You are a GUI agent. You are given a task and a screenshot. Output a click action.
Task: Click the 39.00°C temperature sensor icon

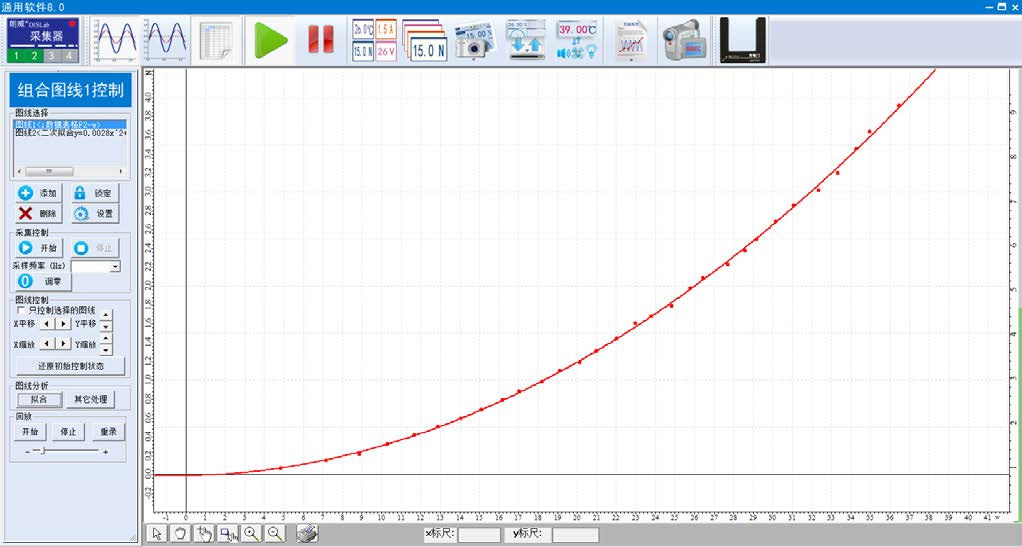(577, 40)
